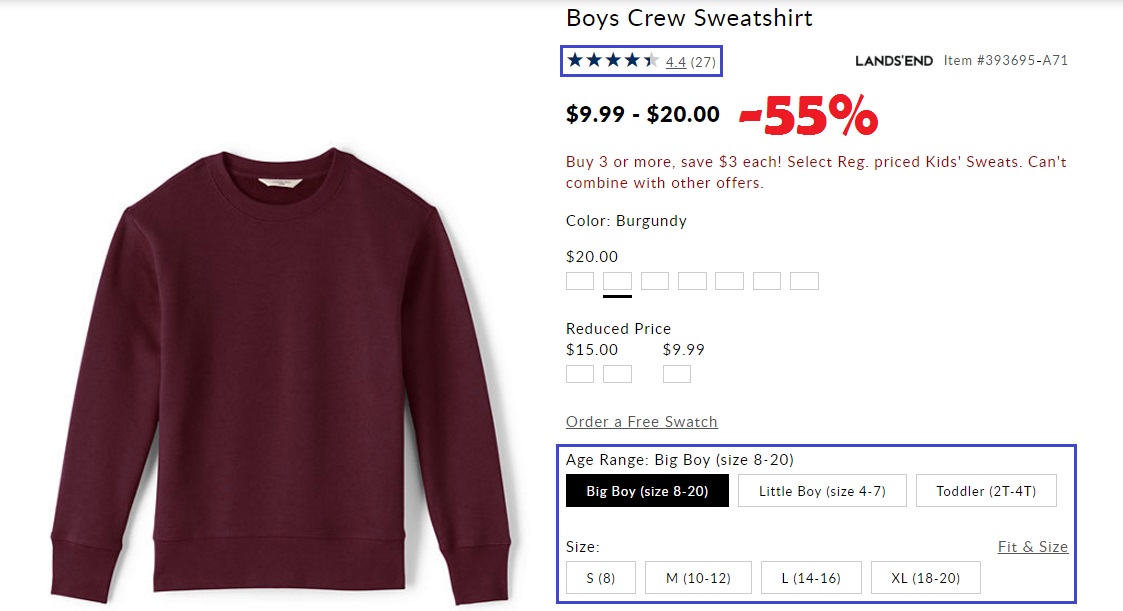Click Order a Free Swatch link

click(642, 422)
